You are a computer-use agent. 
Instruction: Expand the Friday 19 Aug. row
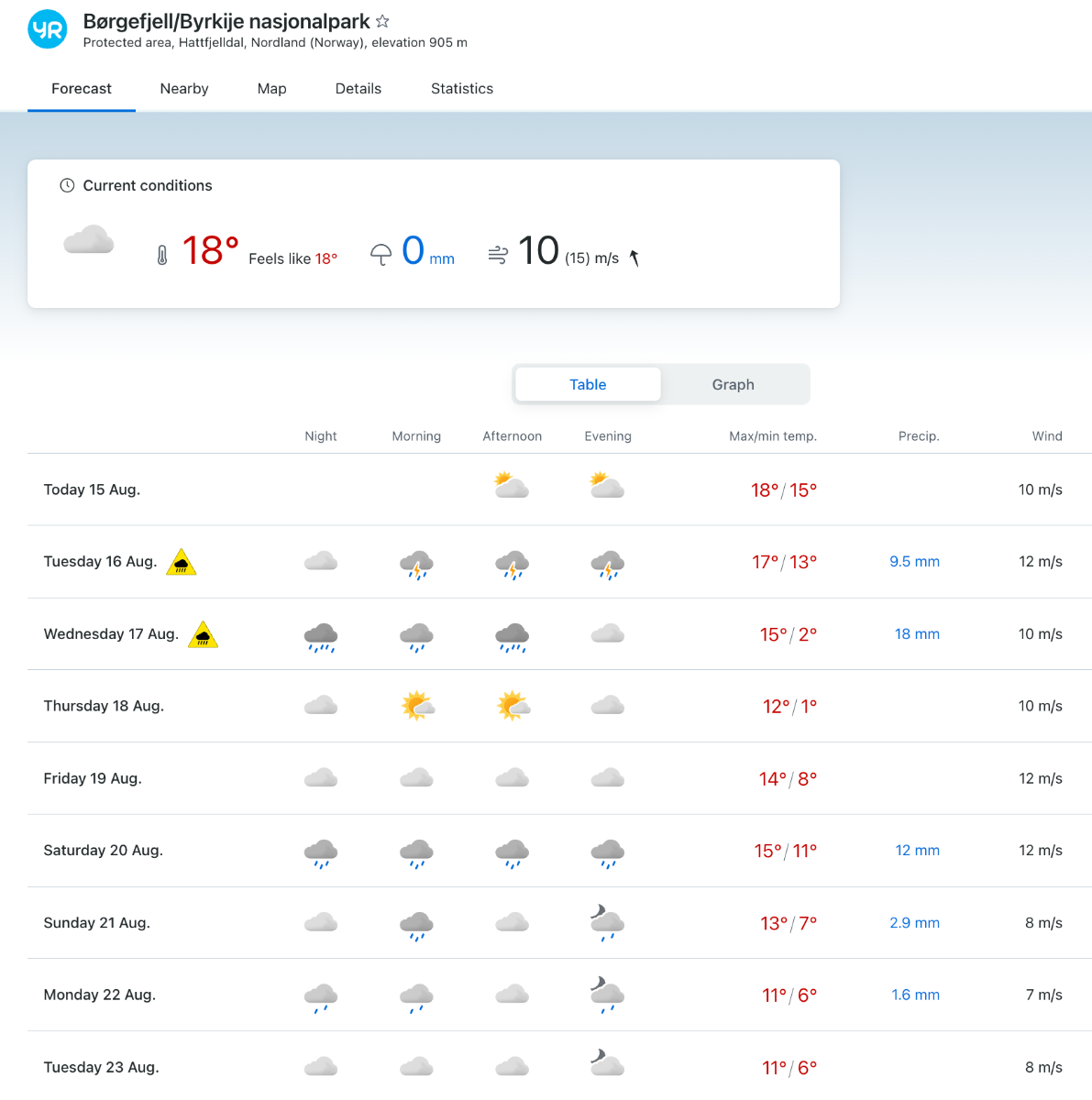point(93,778)
